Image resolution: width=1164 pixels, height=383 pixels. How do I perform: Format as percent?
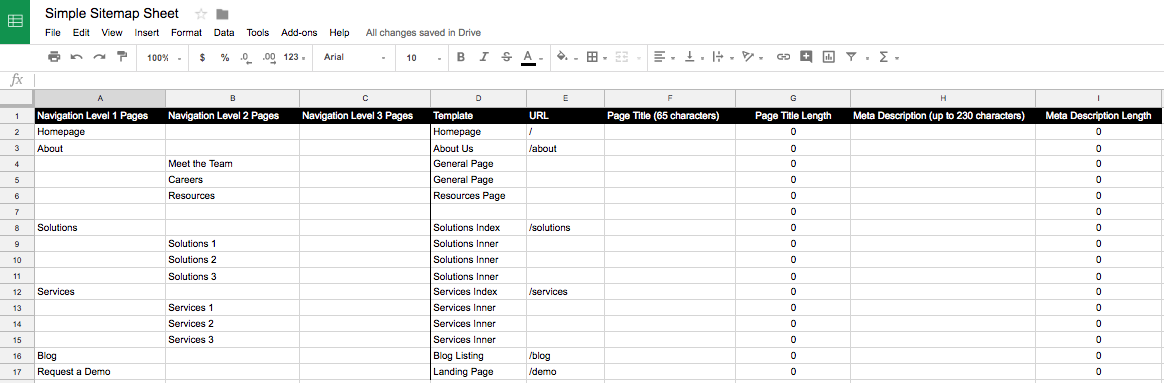(225, 57)
